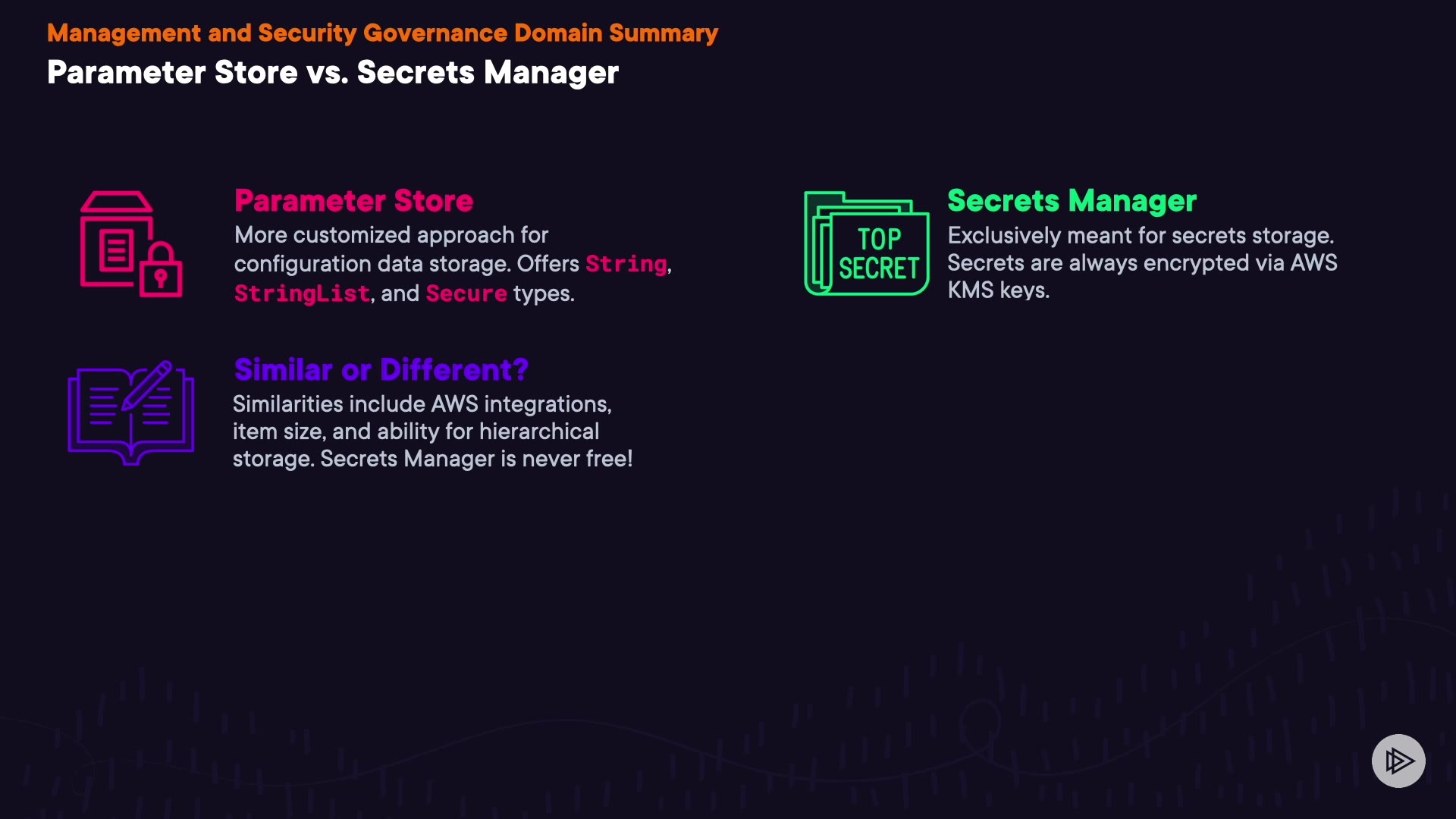The image size is (1456, 819).
Task: Click the Similar or Different? heading
Action: click(x=381, y=370)
